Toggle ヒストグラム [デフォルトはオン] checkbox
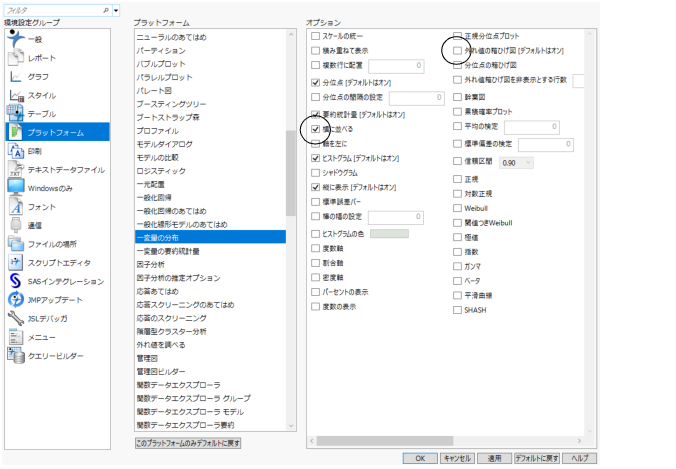676x469 pixels. click(316, 158)
